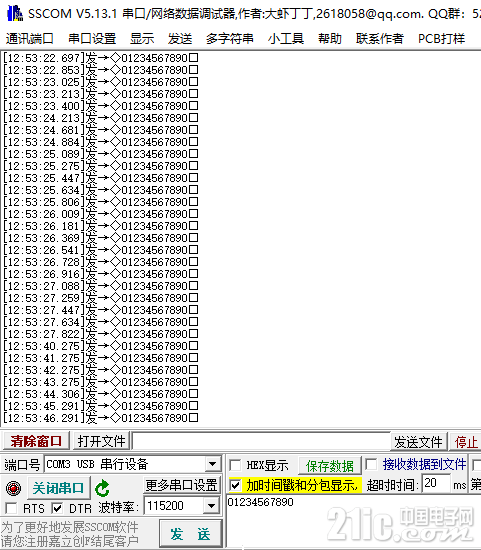Click the 更多串口设置 button

coord(182,485)
